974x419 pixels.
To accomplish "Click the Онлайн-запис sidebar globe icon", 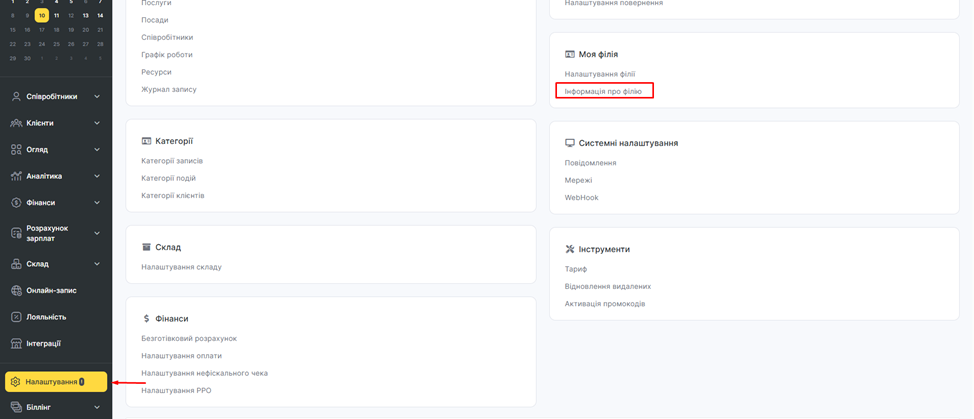I will click(16, 291).
